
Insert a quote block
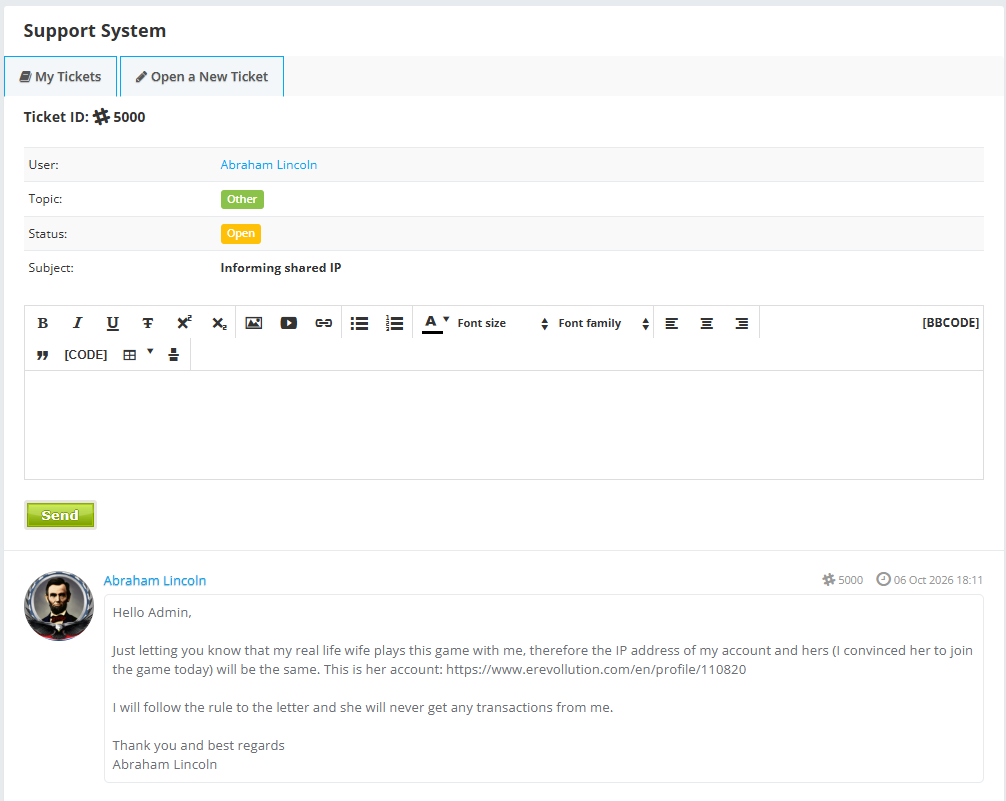pyautogui.click(x=42, y=355)
